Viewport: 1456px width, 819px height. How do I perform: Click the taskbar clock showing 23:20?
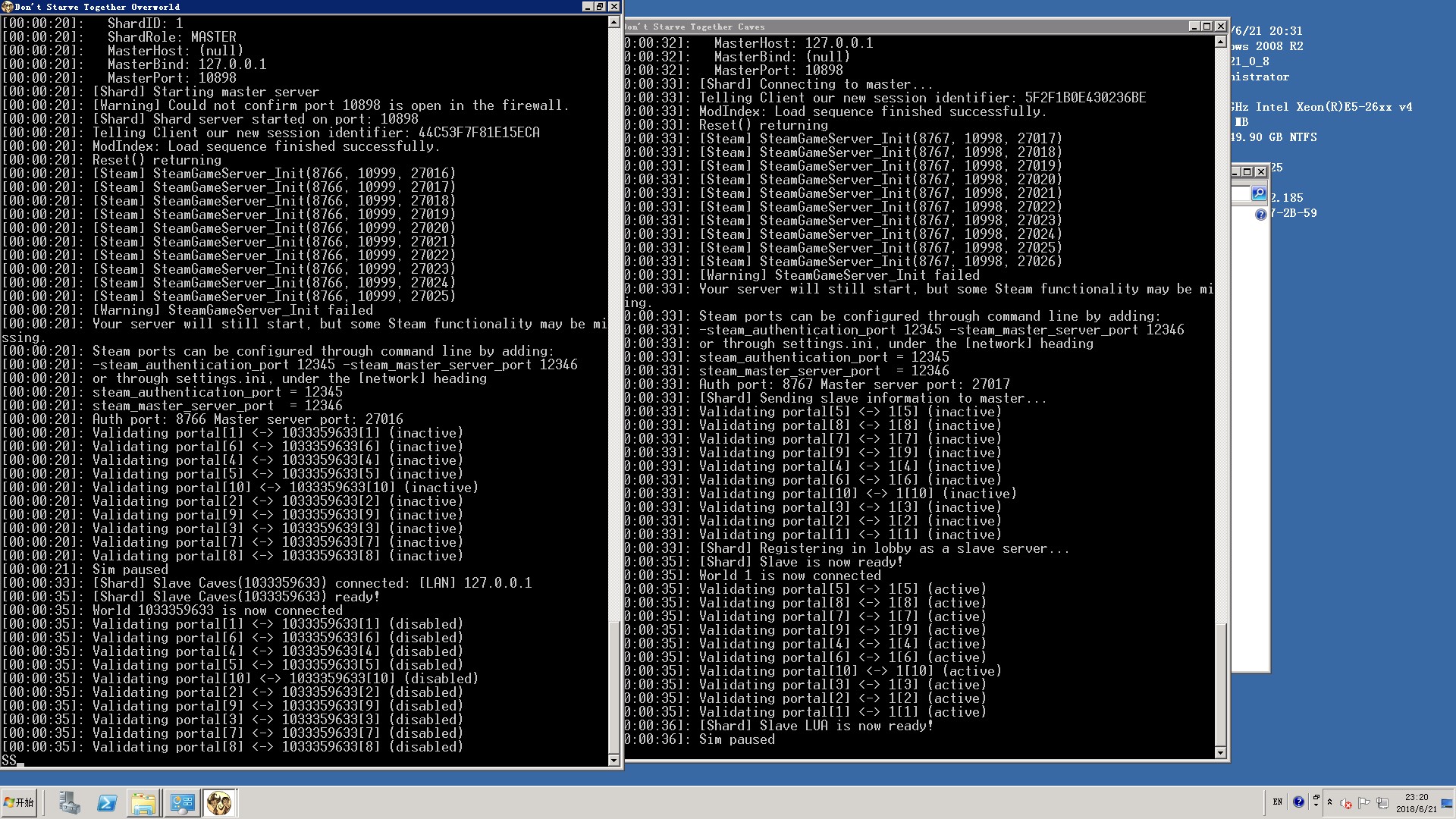(x=1416, y=803)
